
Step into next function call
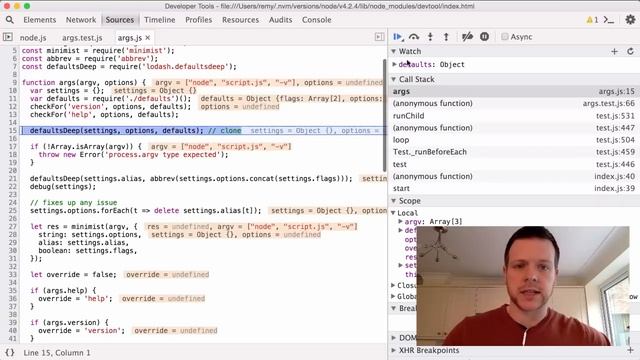pyautogui.click(x=430, y=37)
